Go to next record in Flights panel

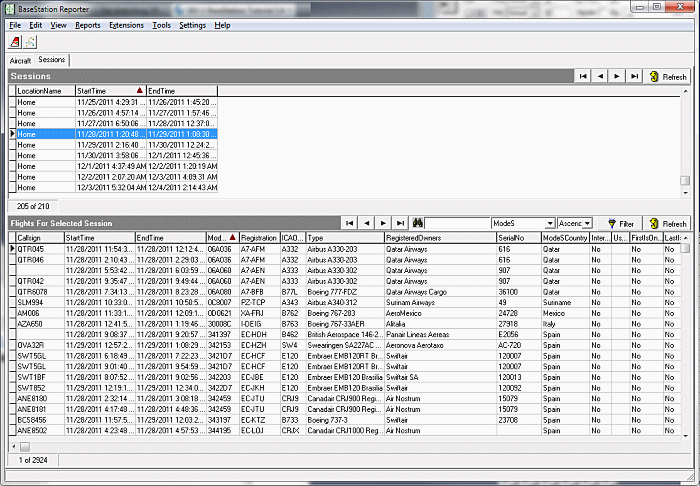point(383,223)
